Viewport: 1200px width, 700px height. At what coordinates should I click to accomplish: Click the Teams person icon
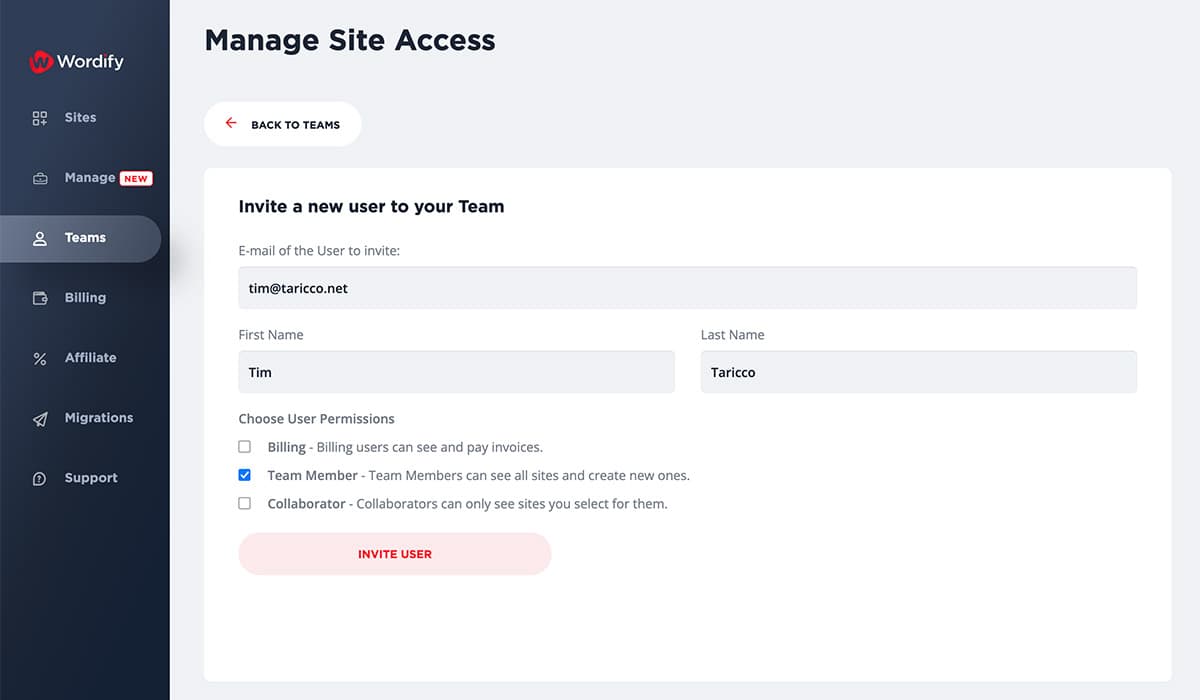point(40,239)
